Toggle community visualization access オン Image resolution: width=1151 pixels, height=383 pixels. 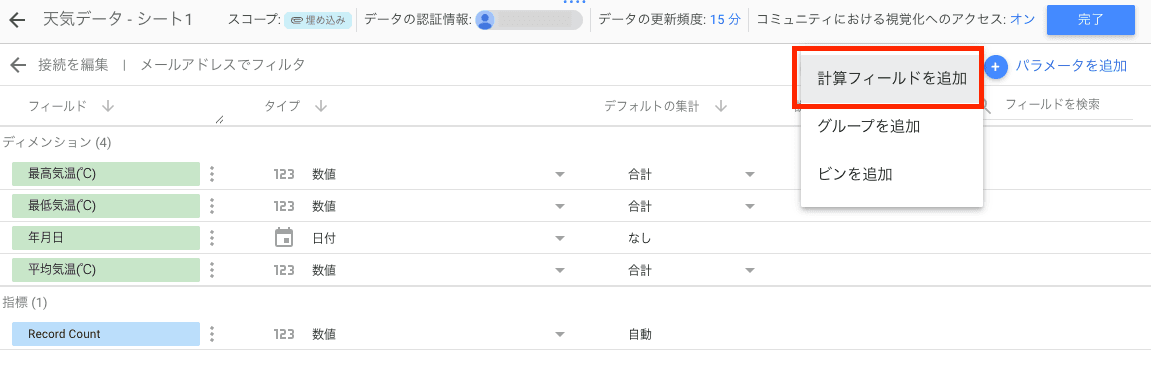coord(1023,20)
